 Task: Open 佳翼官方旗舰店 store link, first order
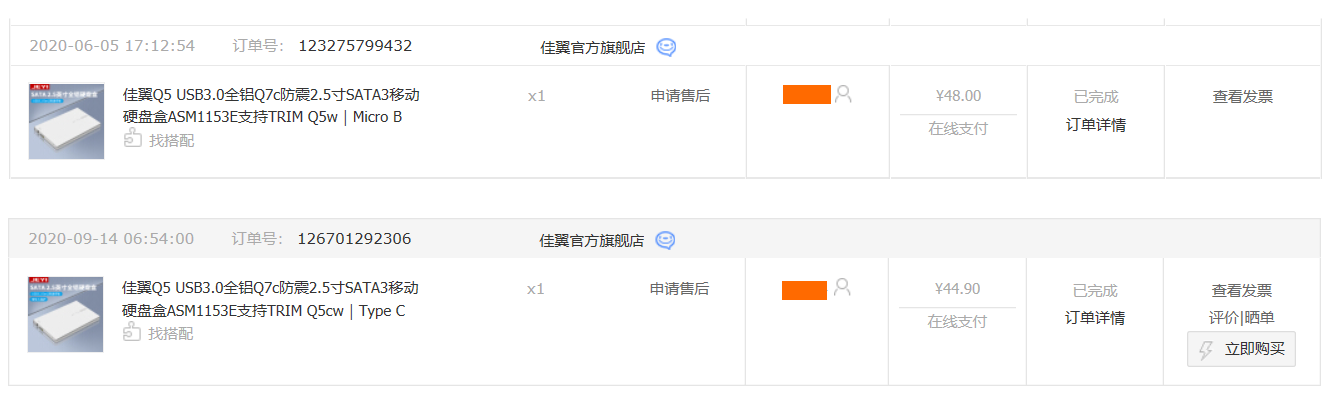[592, 47]
